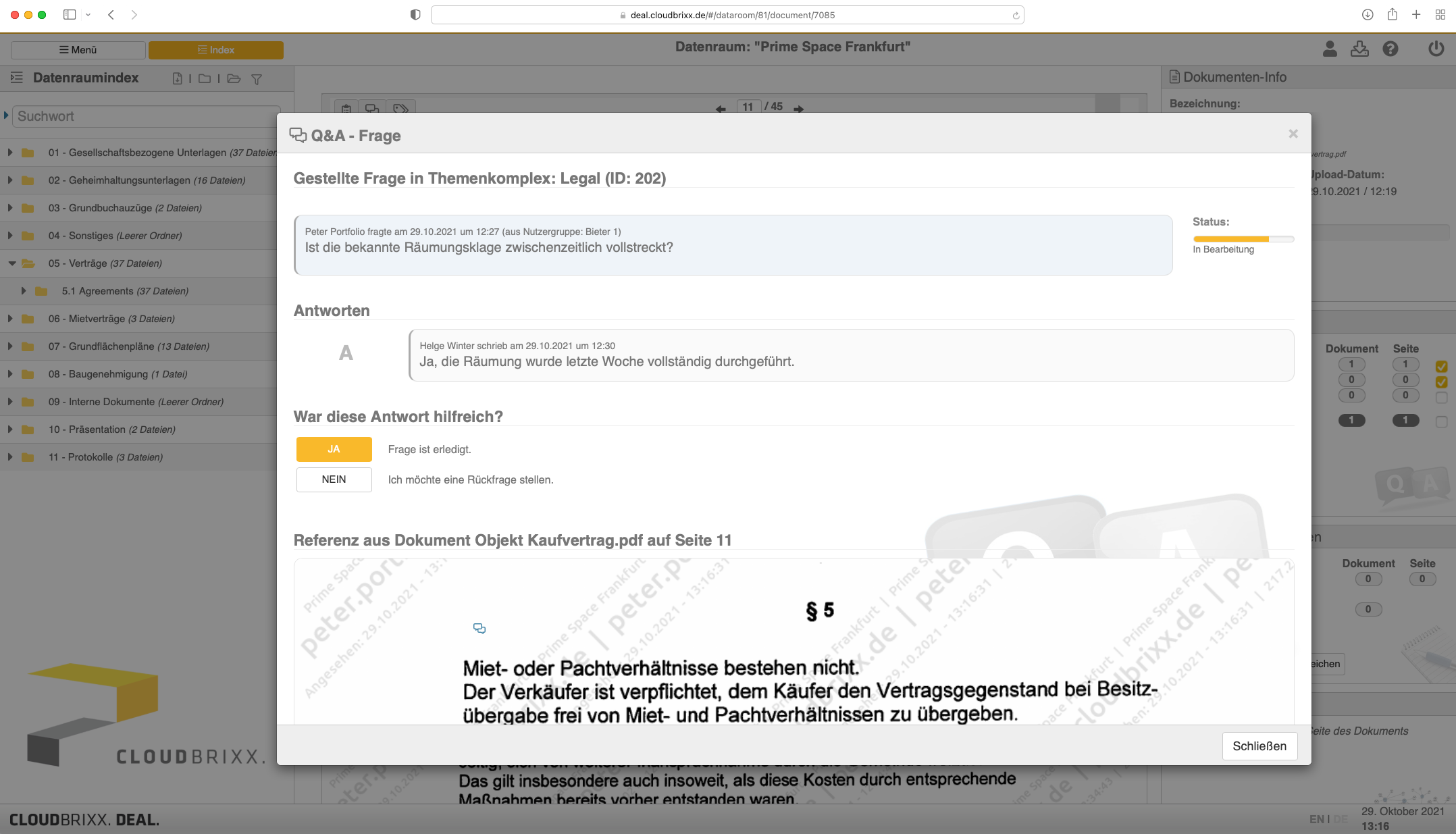Click the page number field showing 11
This screenshot has width=1456, height=834.
point(748,107)
